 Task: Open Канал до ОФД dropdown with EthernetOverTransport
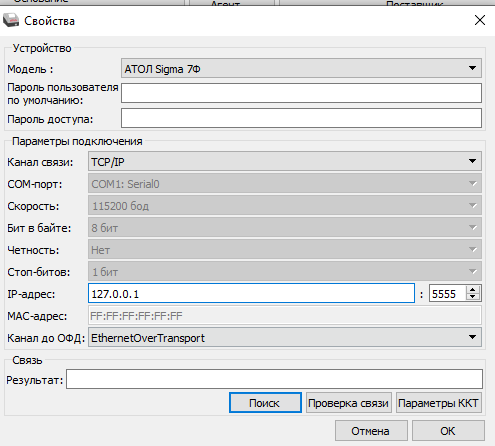(285, 337)
